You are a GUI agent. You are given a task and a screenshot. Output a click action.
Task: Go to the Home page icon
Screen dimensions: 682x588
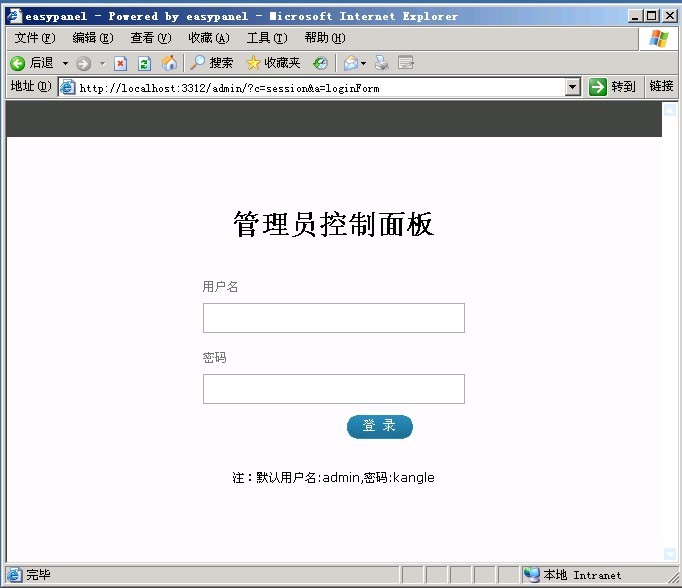pyautogui.click(x=169, y=63)
